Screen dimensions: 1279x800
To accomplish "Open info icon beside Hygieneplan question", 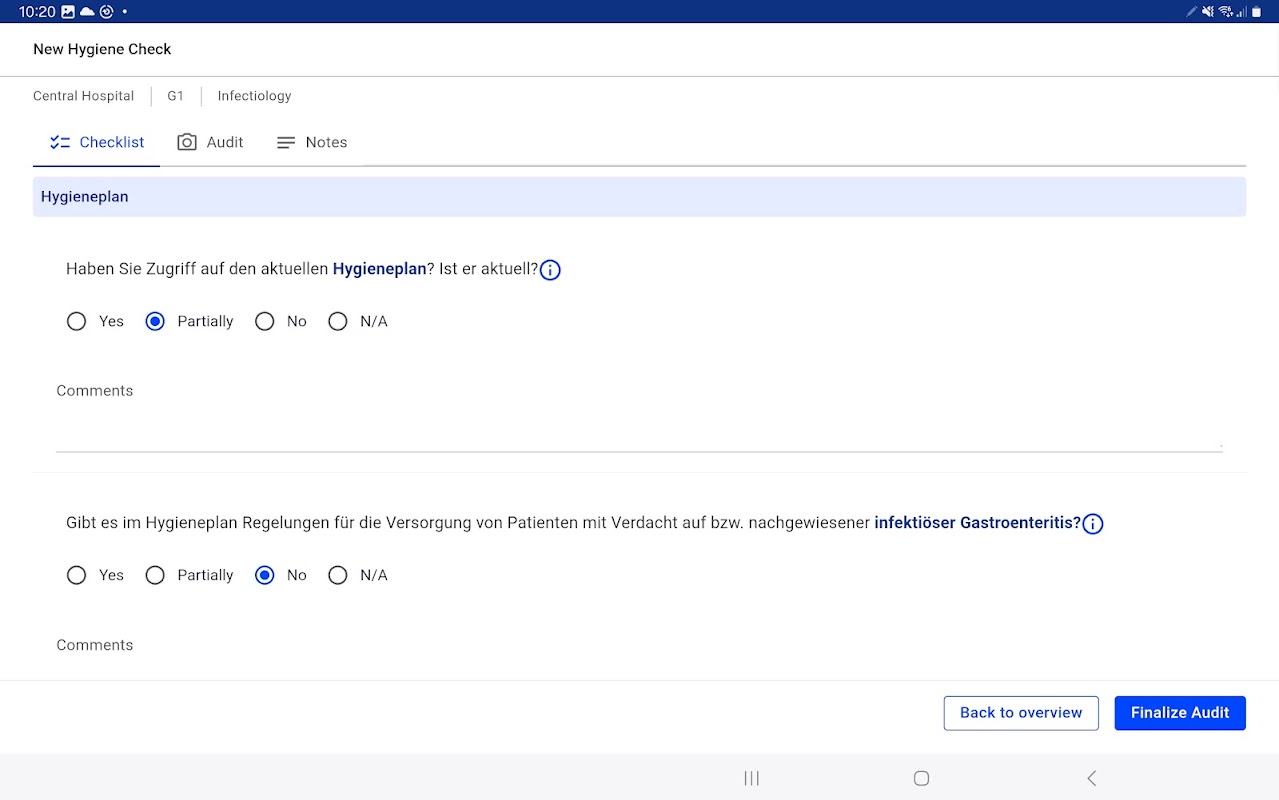I will tap(550, 270).
